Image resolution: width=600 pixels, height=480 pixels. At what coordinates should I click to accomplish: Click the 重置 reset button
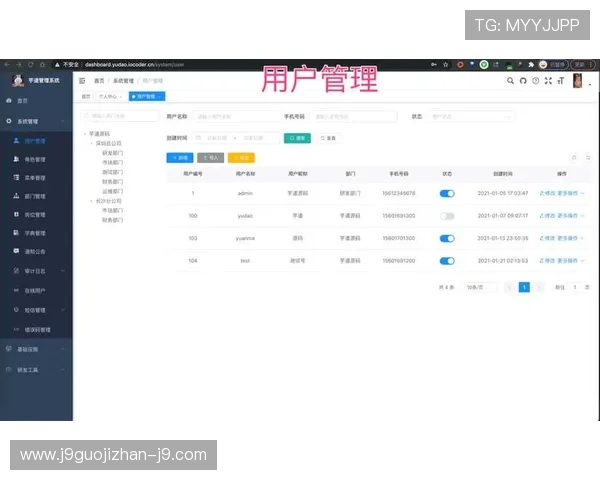[x=328, y=138]
